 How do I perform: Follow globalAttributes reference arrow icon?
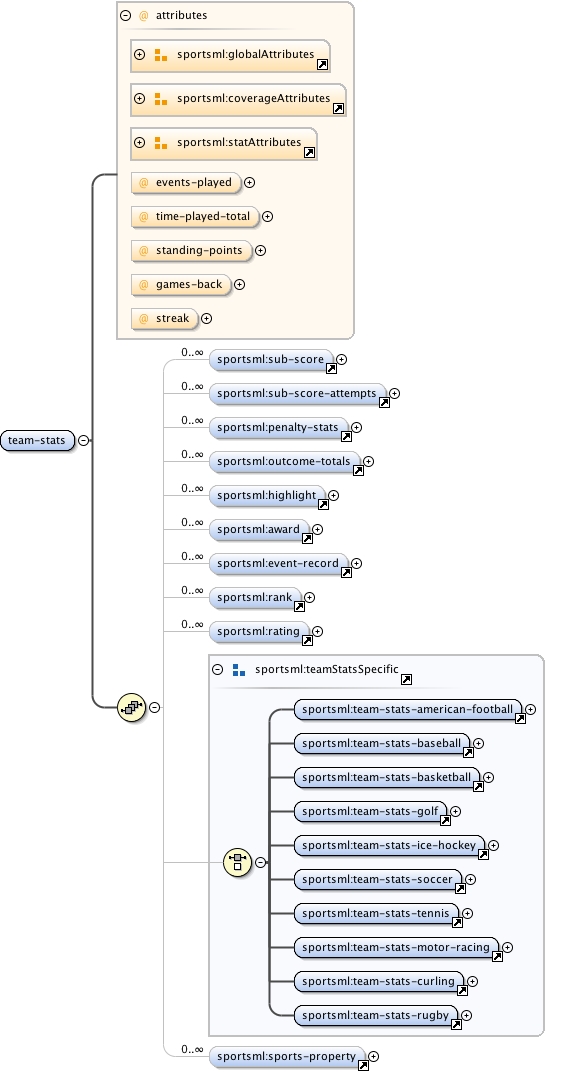coord(322,65)
